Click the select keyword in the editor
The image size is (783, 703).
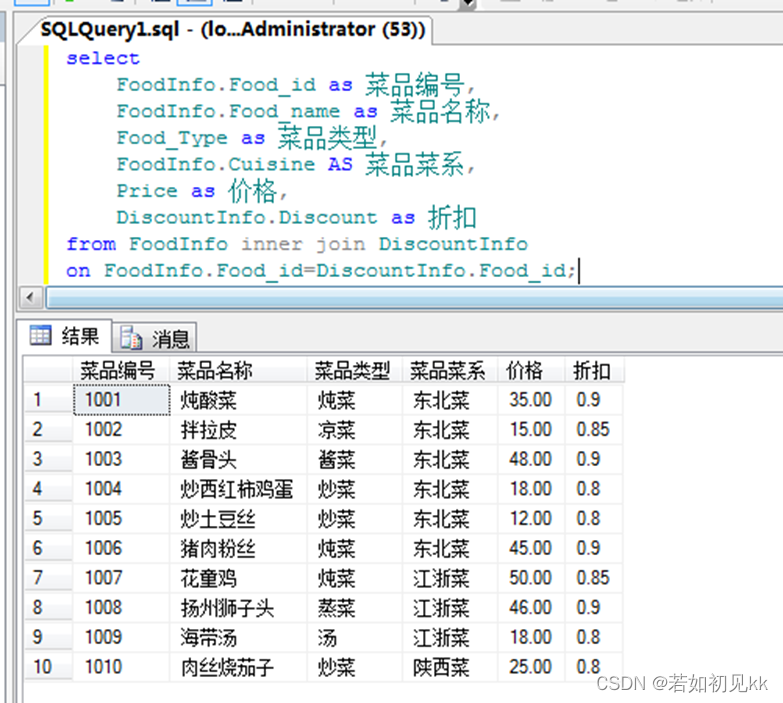(x=103, y=58)
